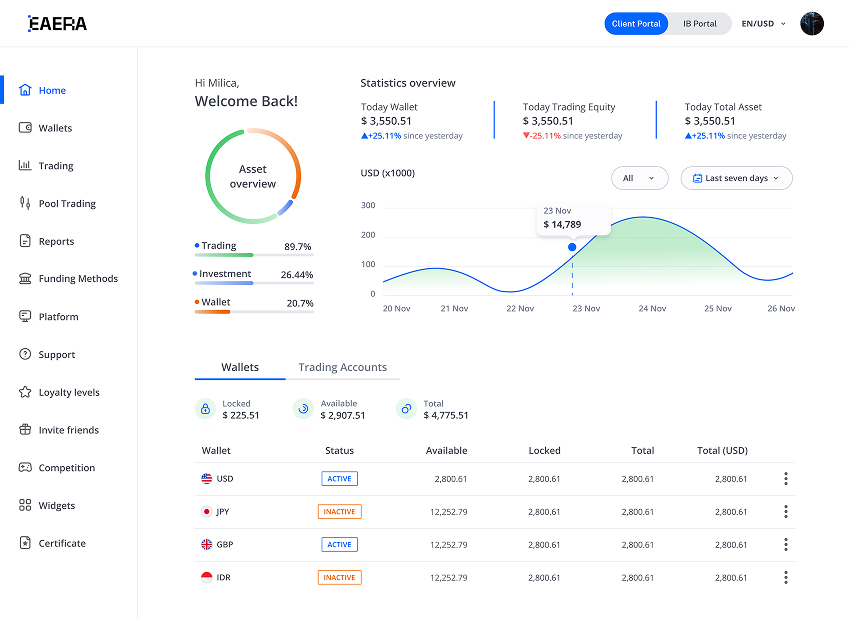The image size is (849, 622).
Task: Open Pool Trading via its candlestick icon
Action: (25, 203)
